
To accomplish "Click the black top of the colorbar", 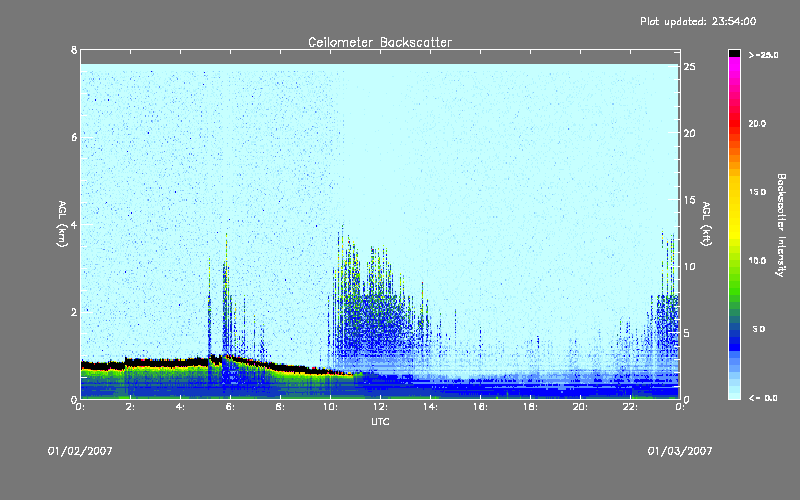I will (x=734, y=53).
